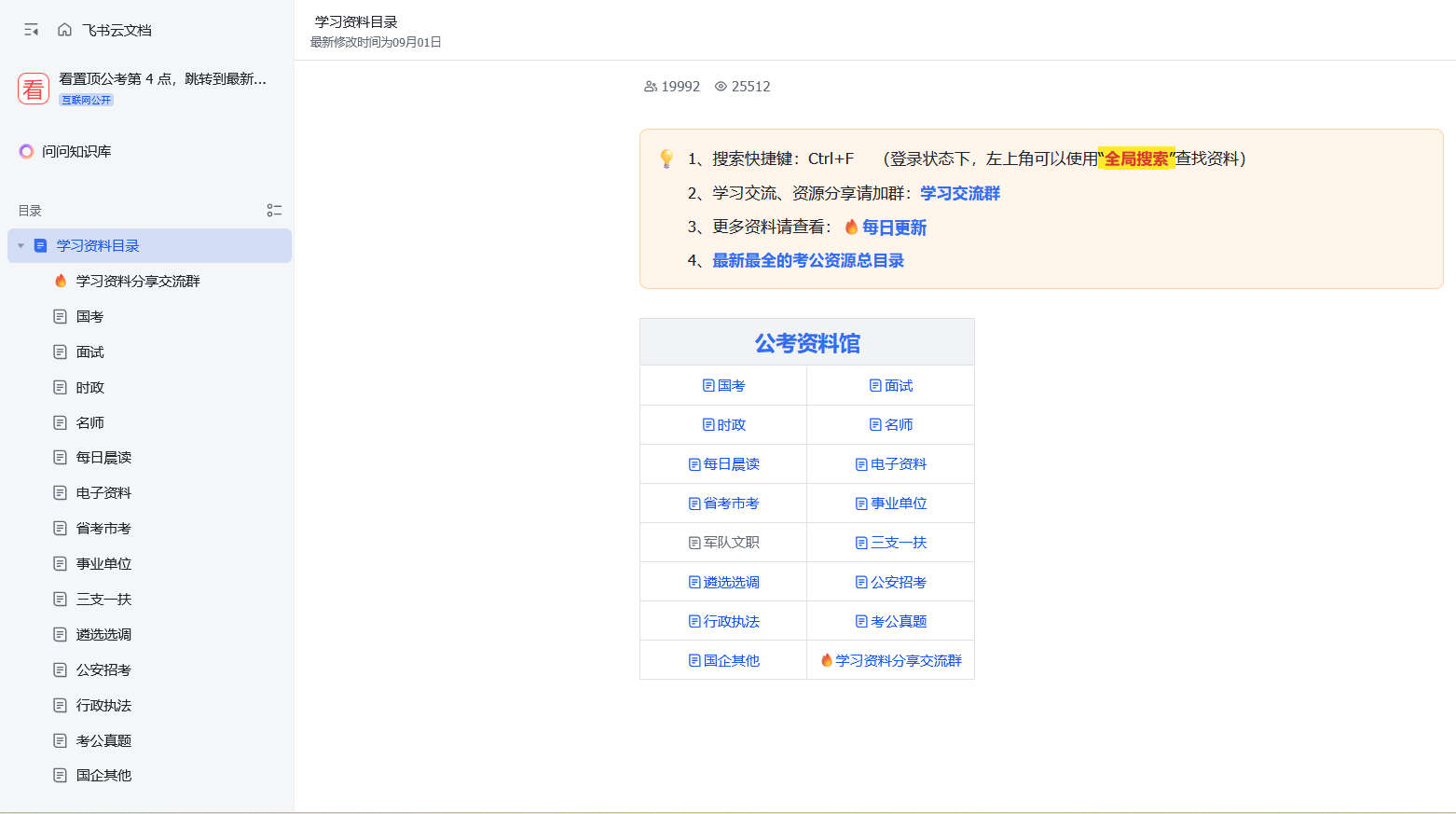This screenshot has width=1456, height=814.
Task: Click the document icon beside sidebar 国考
Action: tap(60, 317)
